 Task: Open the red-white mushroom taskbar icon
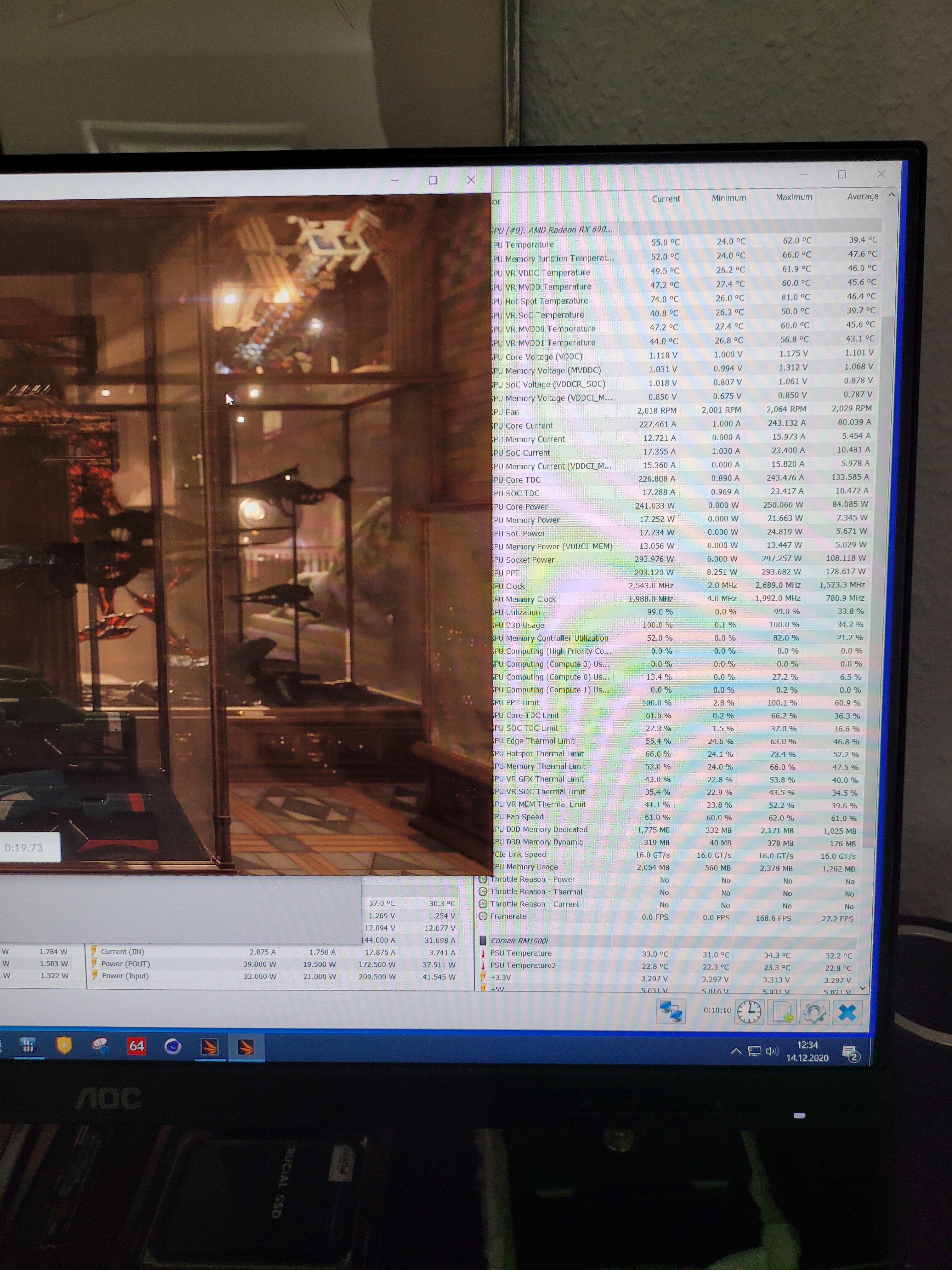[100, 1045]
